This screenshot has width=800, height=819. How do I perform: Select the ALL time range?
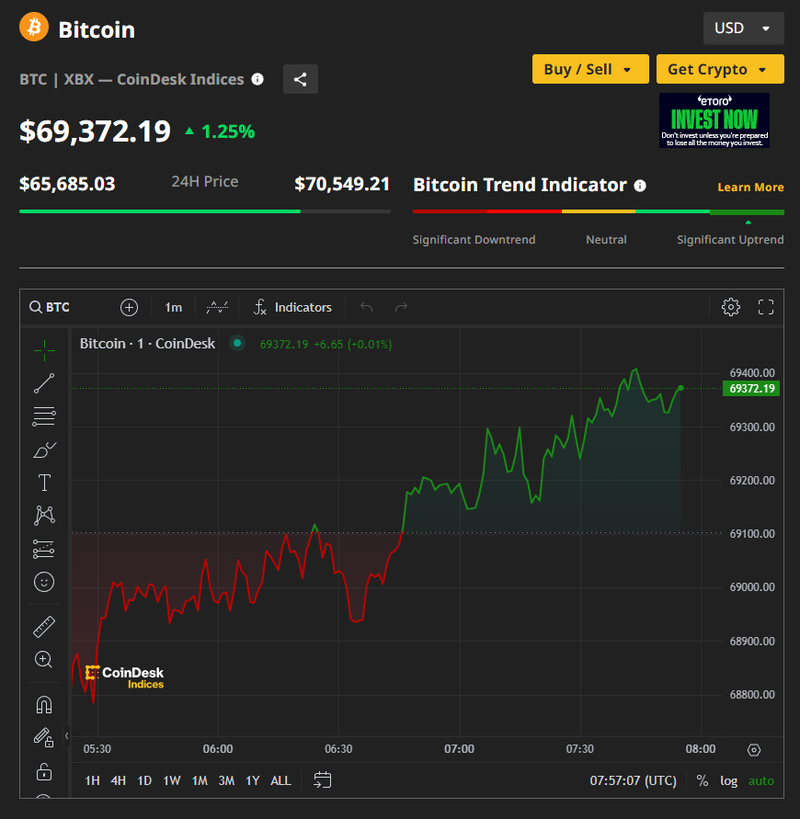(281, 780)
